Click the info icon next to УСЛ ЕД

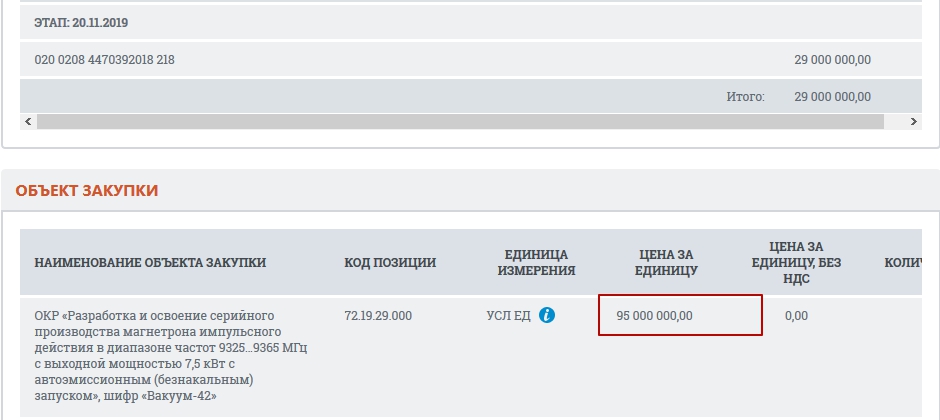point(546,315)
